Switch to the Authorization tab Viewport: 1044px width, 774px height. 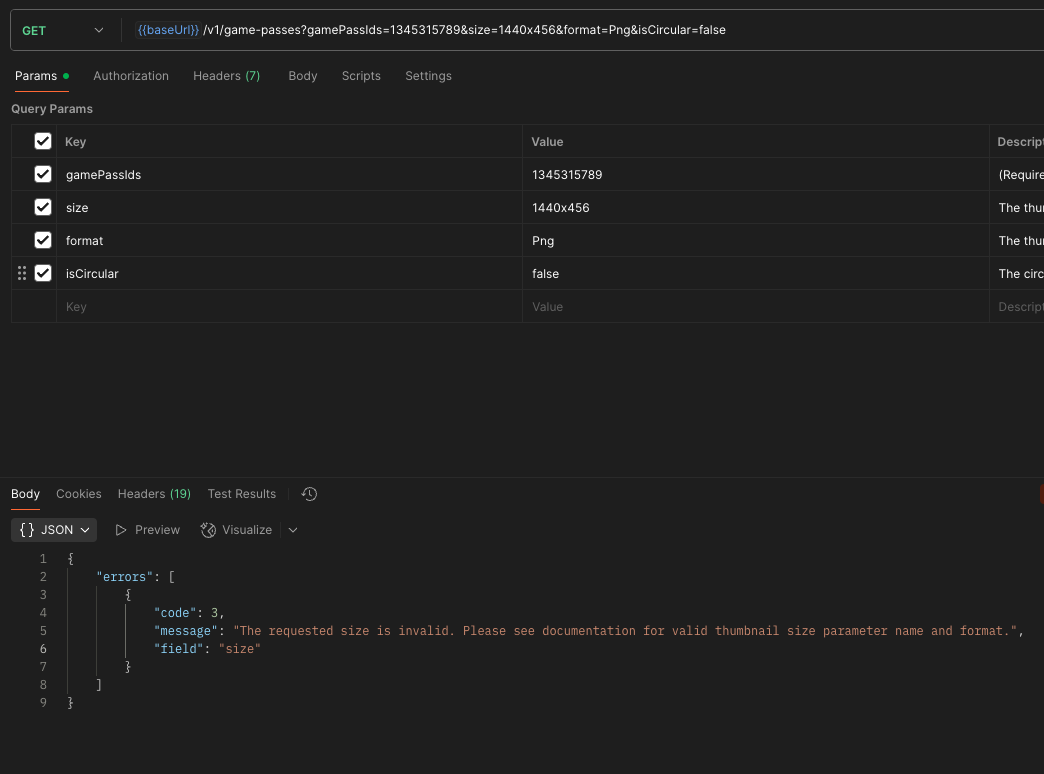[130, 75]
